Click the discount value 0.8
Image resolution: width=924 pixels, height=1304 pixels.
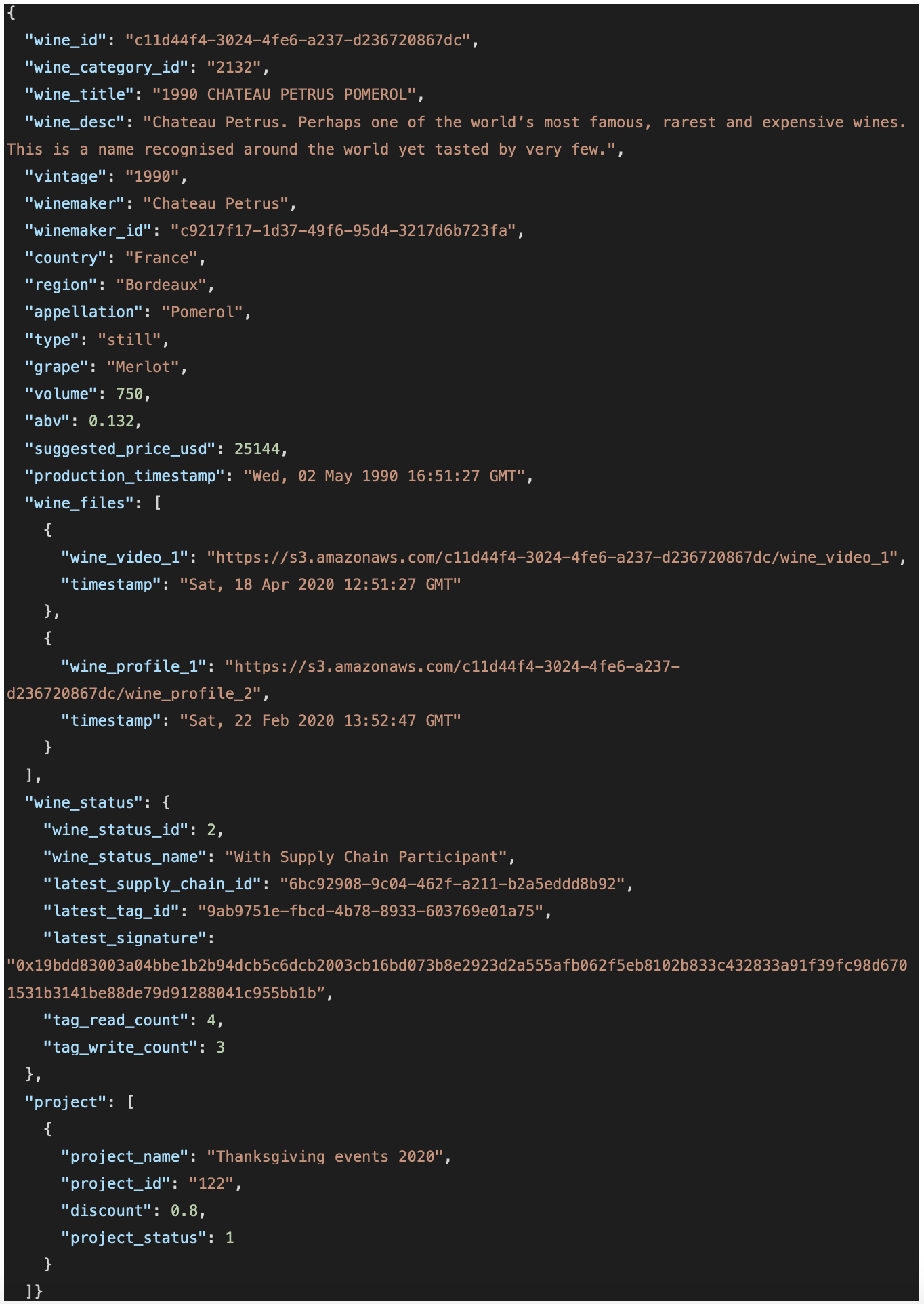(184, 1211)
